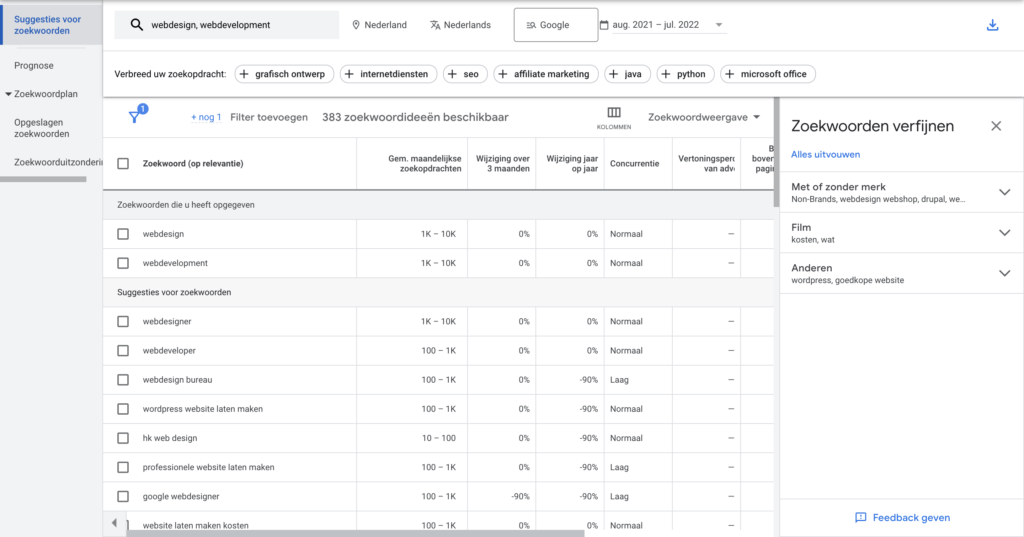Sort by 'Zoekwoord (op relevantie)' header

[193, 163]
